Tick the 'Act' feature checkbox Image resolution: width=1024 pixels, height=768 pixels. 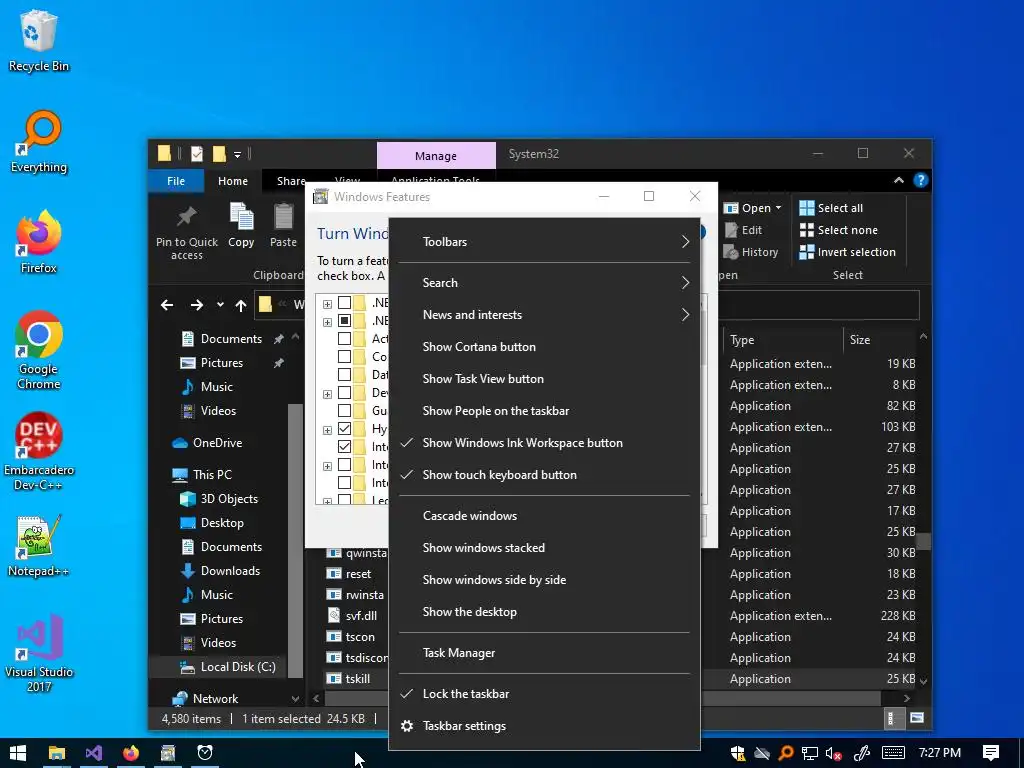pos(344,338)
